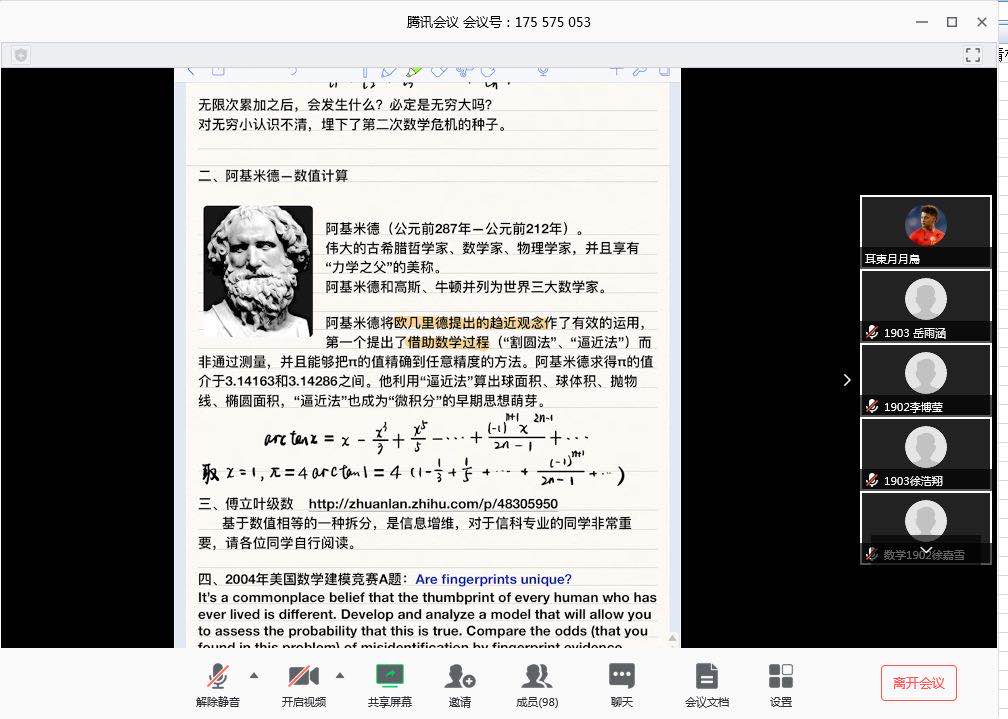
Task: Click the 离开会议 leave button
Action: tap(919, 683)
